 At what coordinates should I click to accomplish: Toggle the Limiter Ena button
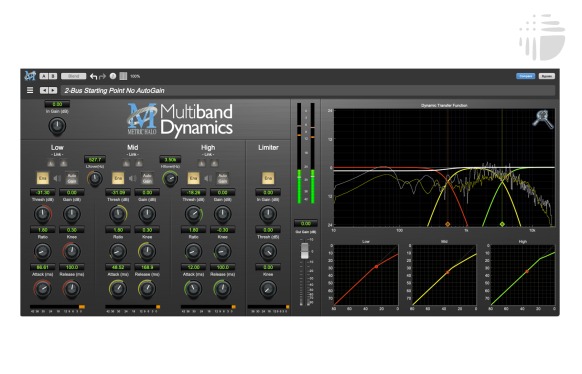point(268,178)
